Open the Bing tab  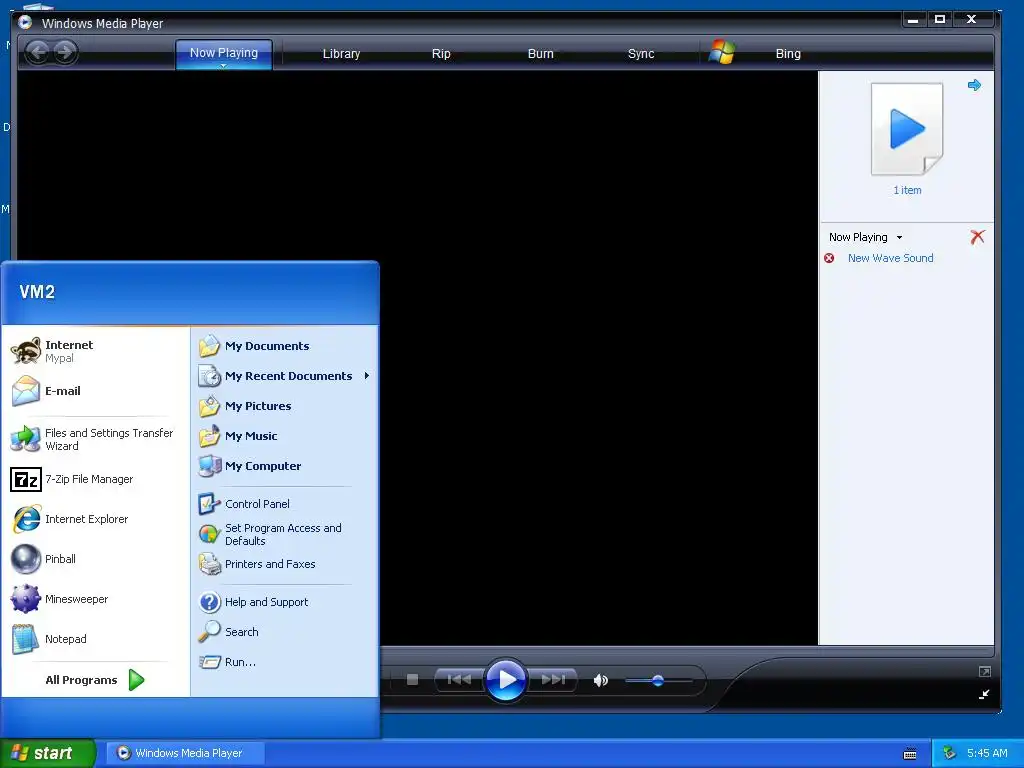788,54
